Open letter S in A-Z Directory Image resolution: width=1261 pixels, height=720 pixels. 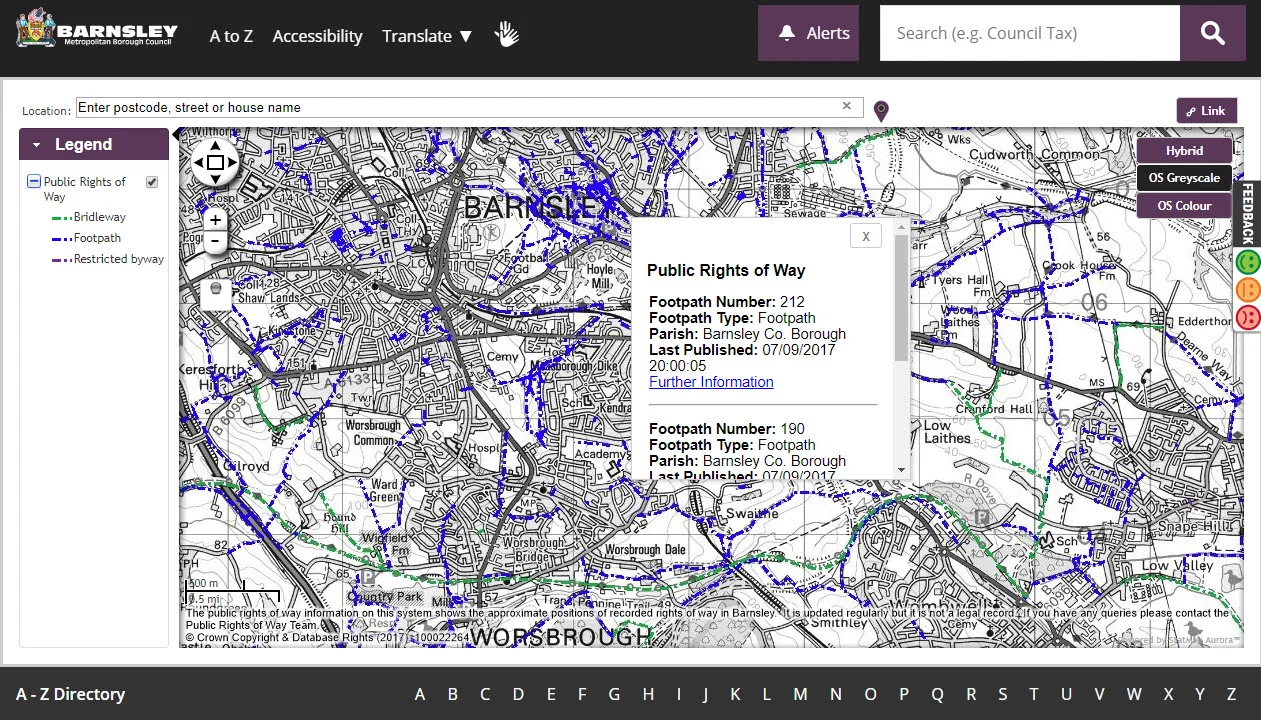(x=1002, y=694)
